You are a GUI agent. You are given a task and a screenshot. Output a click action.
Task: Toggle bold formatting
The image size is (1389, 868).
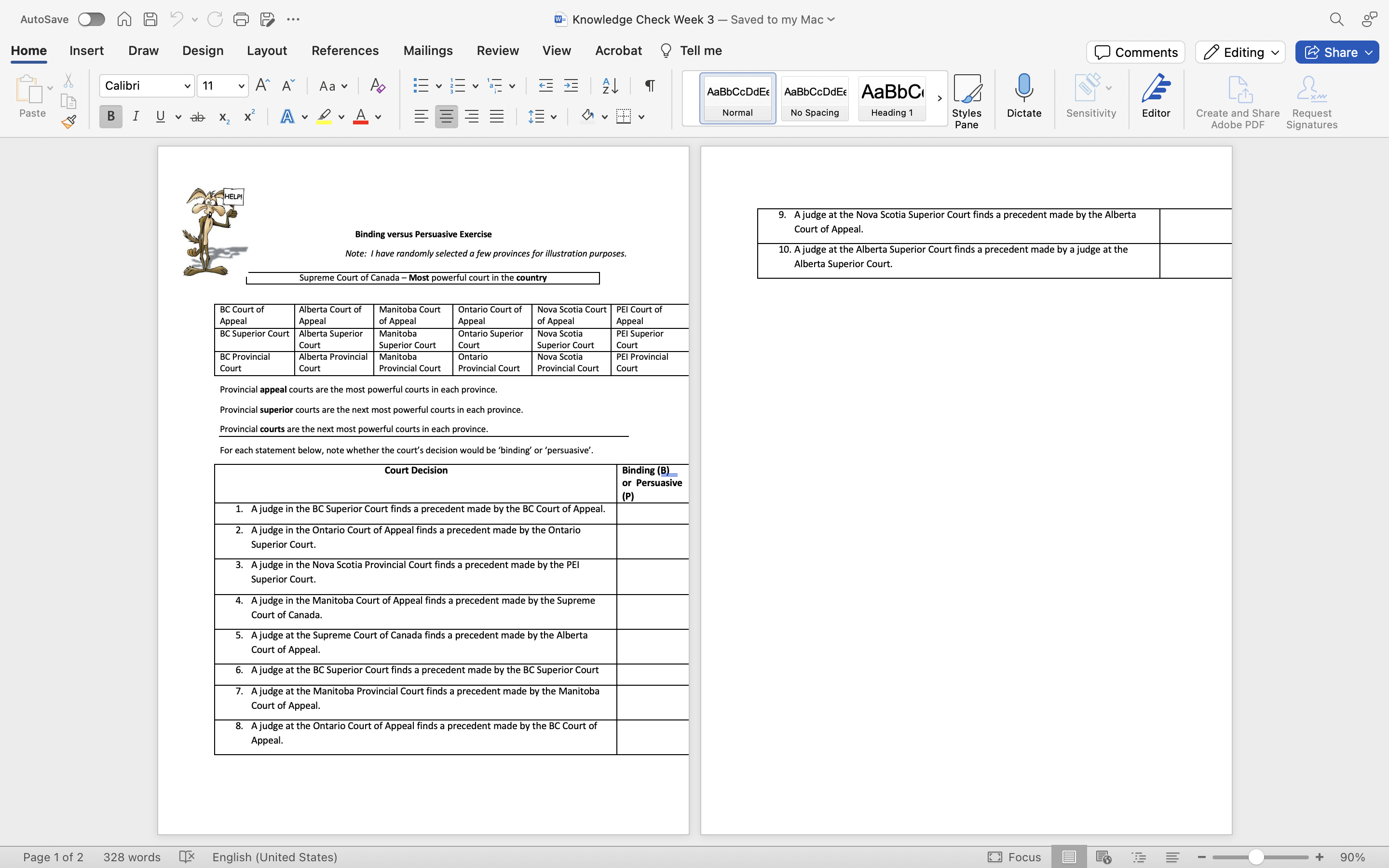click(x=110, y=116)
